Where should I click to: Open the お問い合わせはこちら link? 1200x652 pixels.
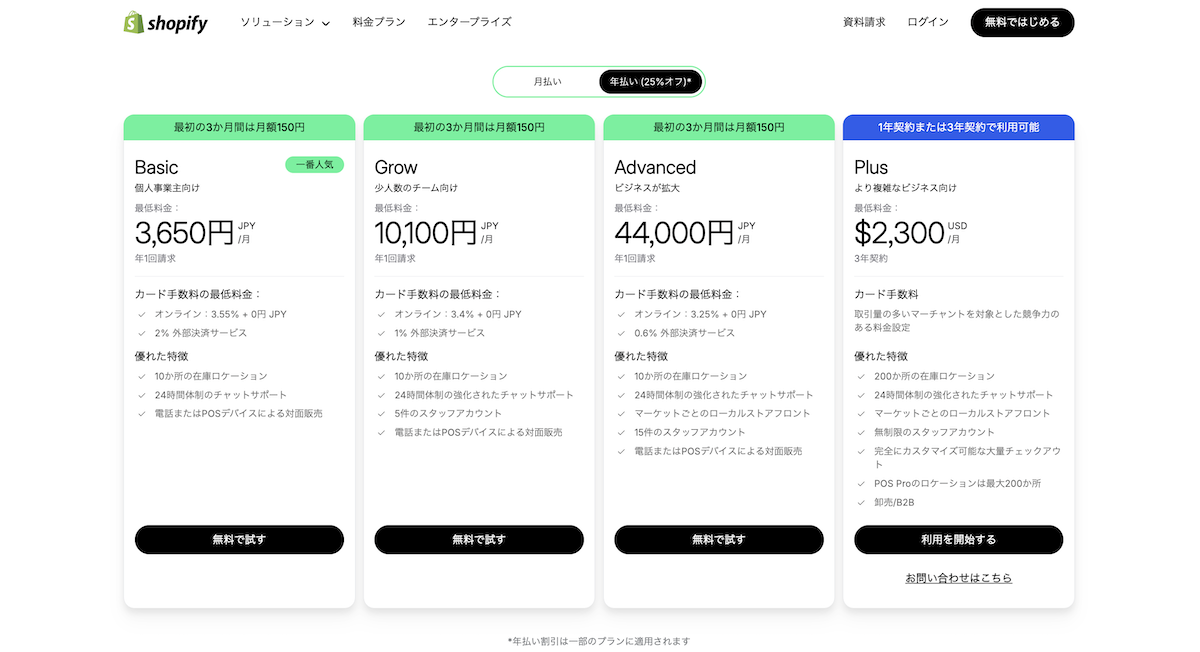click(x=959, y=578)
